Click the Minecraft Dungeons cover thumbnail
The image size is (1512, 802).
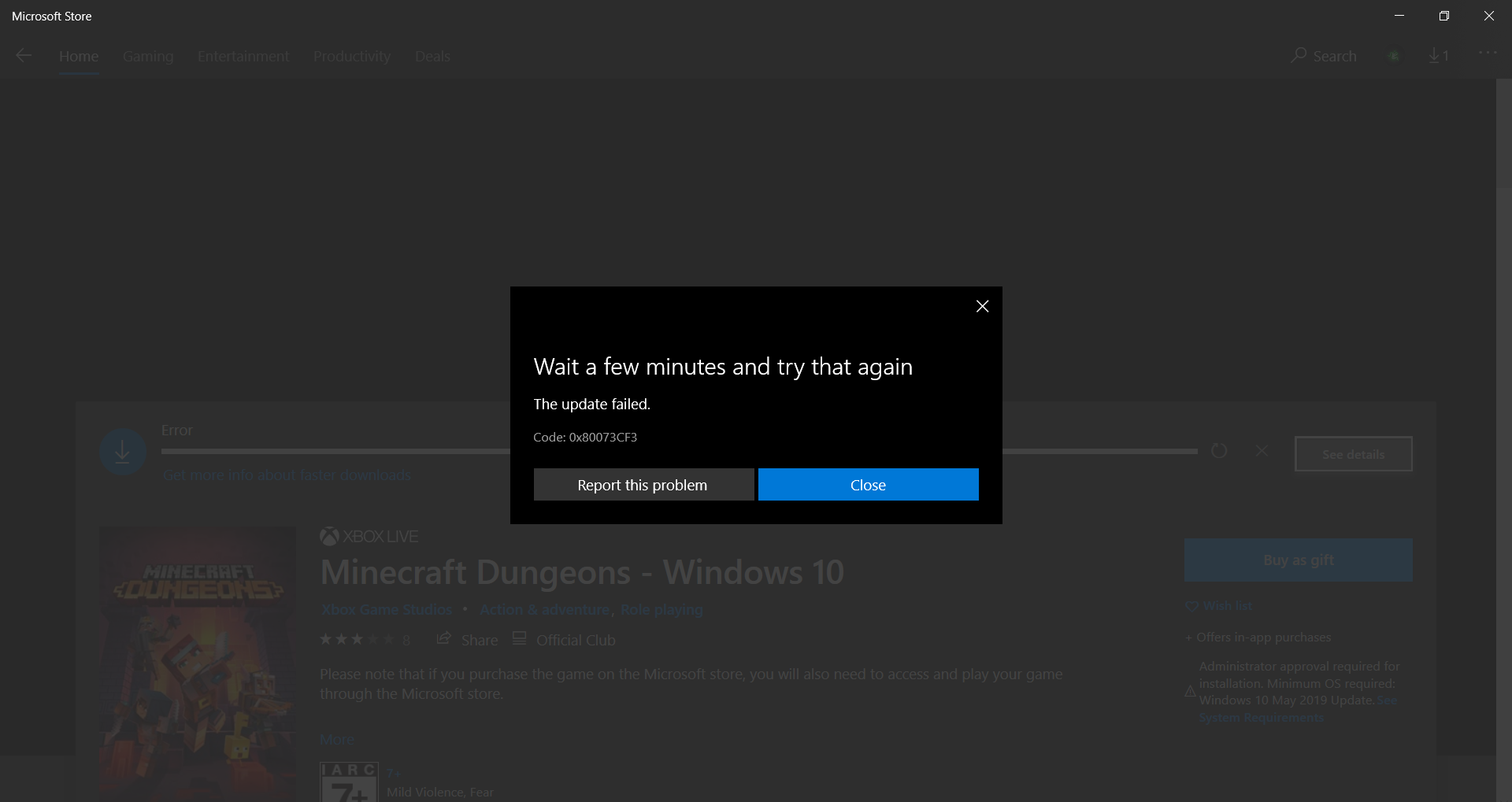click(197, 664)
